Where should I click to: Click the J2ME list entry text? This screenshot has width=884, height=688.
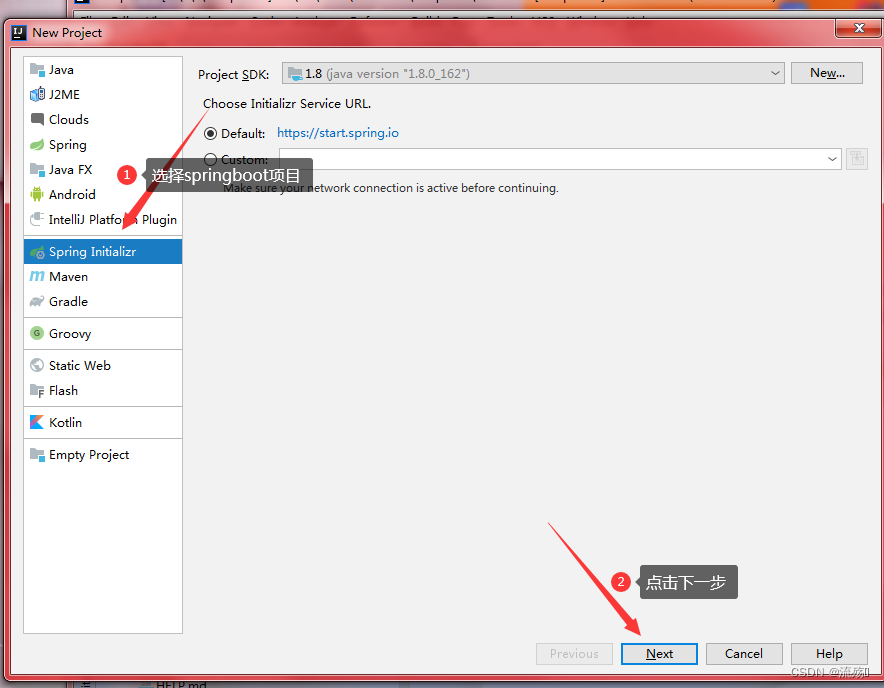[x=64, y=95]
